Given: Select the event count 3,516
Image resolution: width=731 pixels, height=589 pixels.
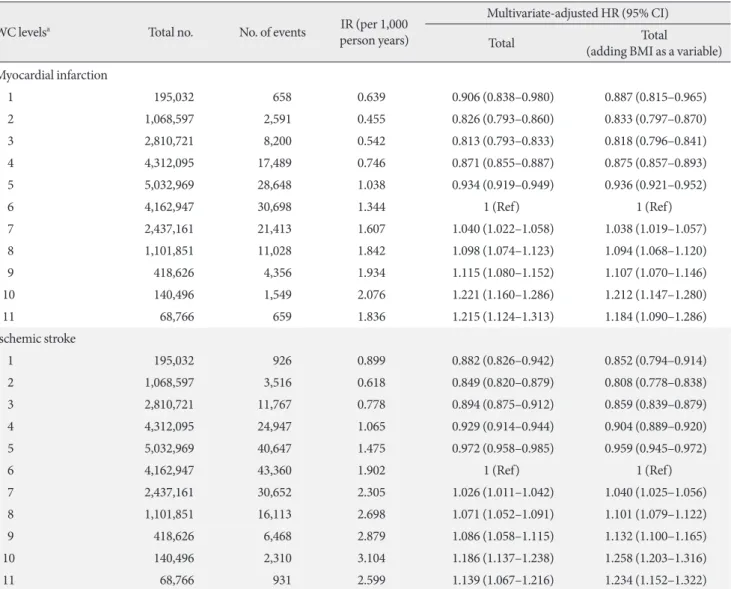Looking at the screenshot, I should coord(277,382).
